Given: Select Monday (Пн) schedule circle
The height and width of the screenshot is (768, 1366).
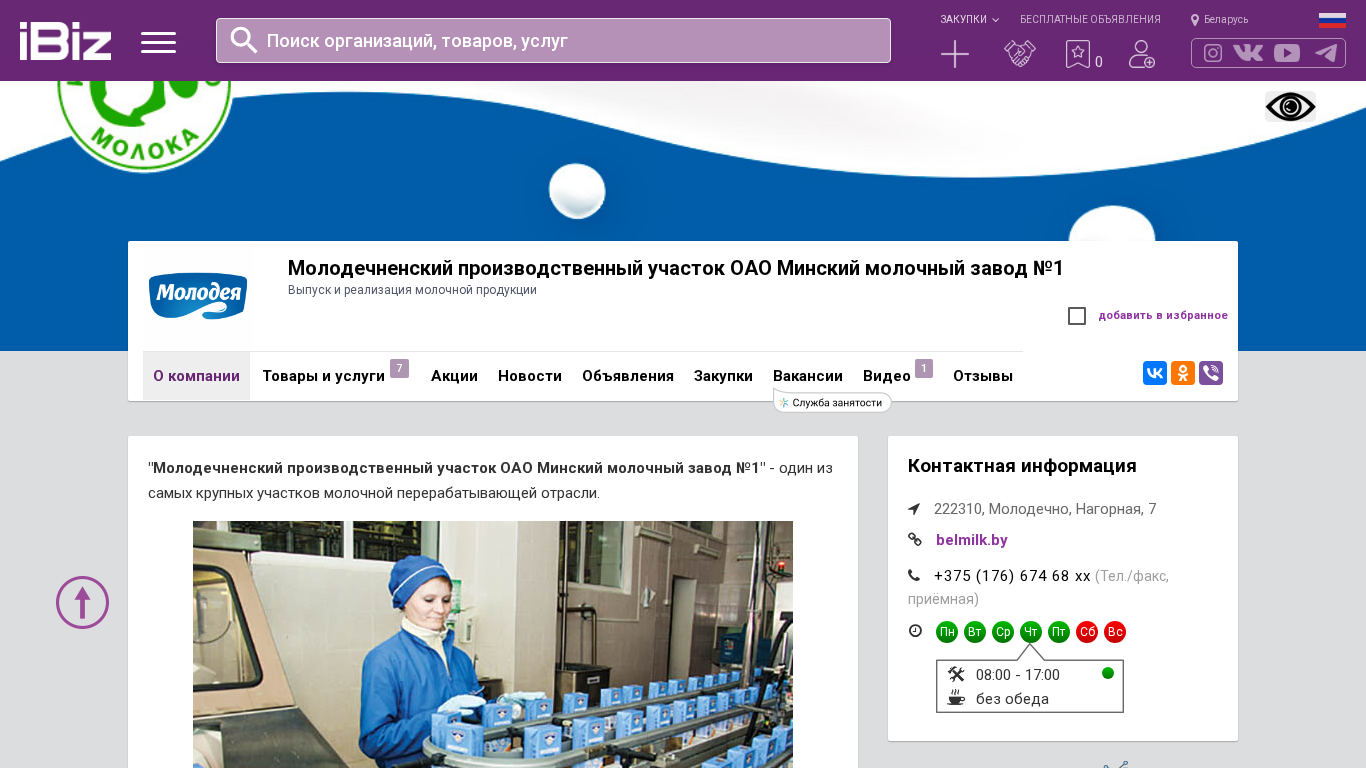Looking at the screenshot, I should [x=947, y=632].
